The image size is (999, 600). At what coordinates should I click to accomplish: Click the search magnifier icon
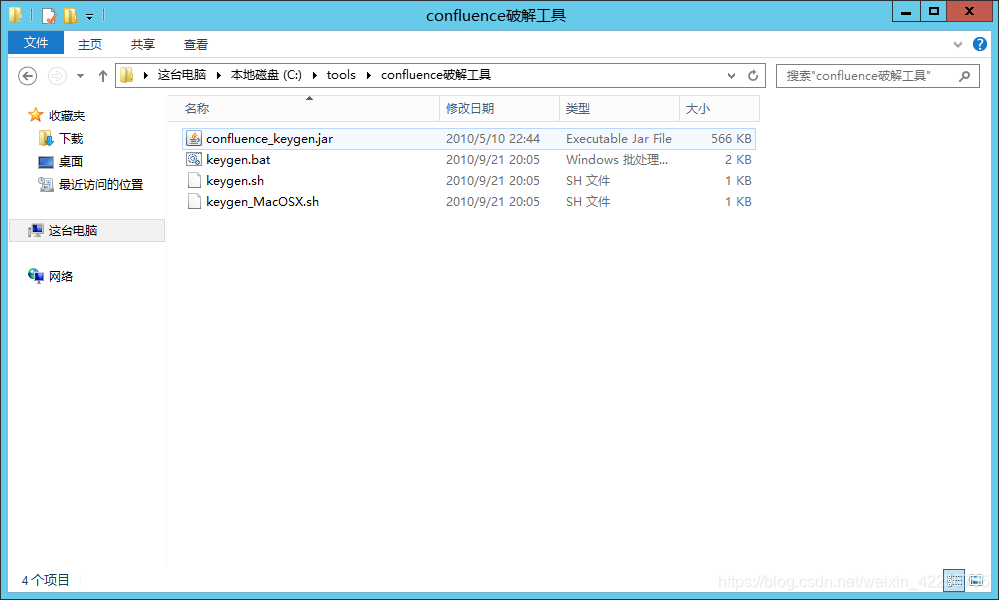[965, 76]
